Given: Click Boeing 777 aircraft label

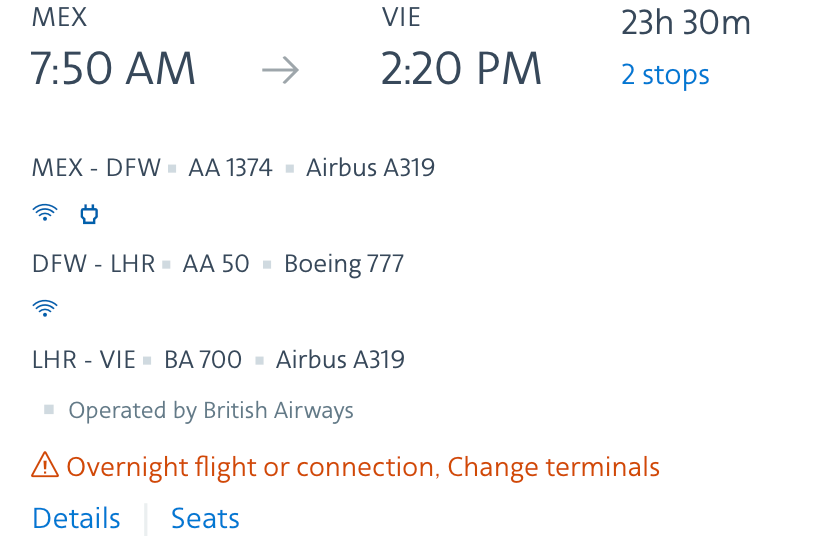Looking at the screenshot, I should 344,264.
